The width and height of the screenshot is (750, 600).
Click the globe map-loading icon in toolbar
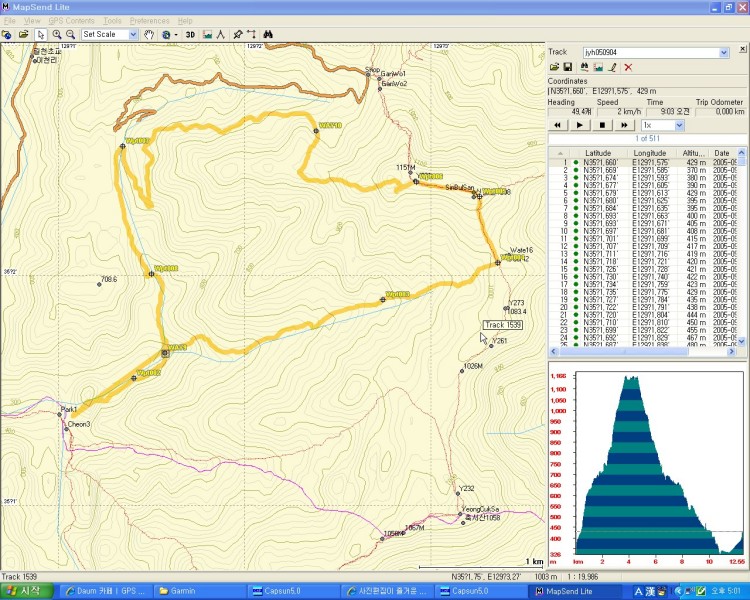click(x=7, y=34)
